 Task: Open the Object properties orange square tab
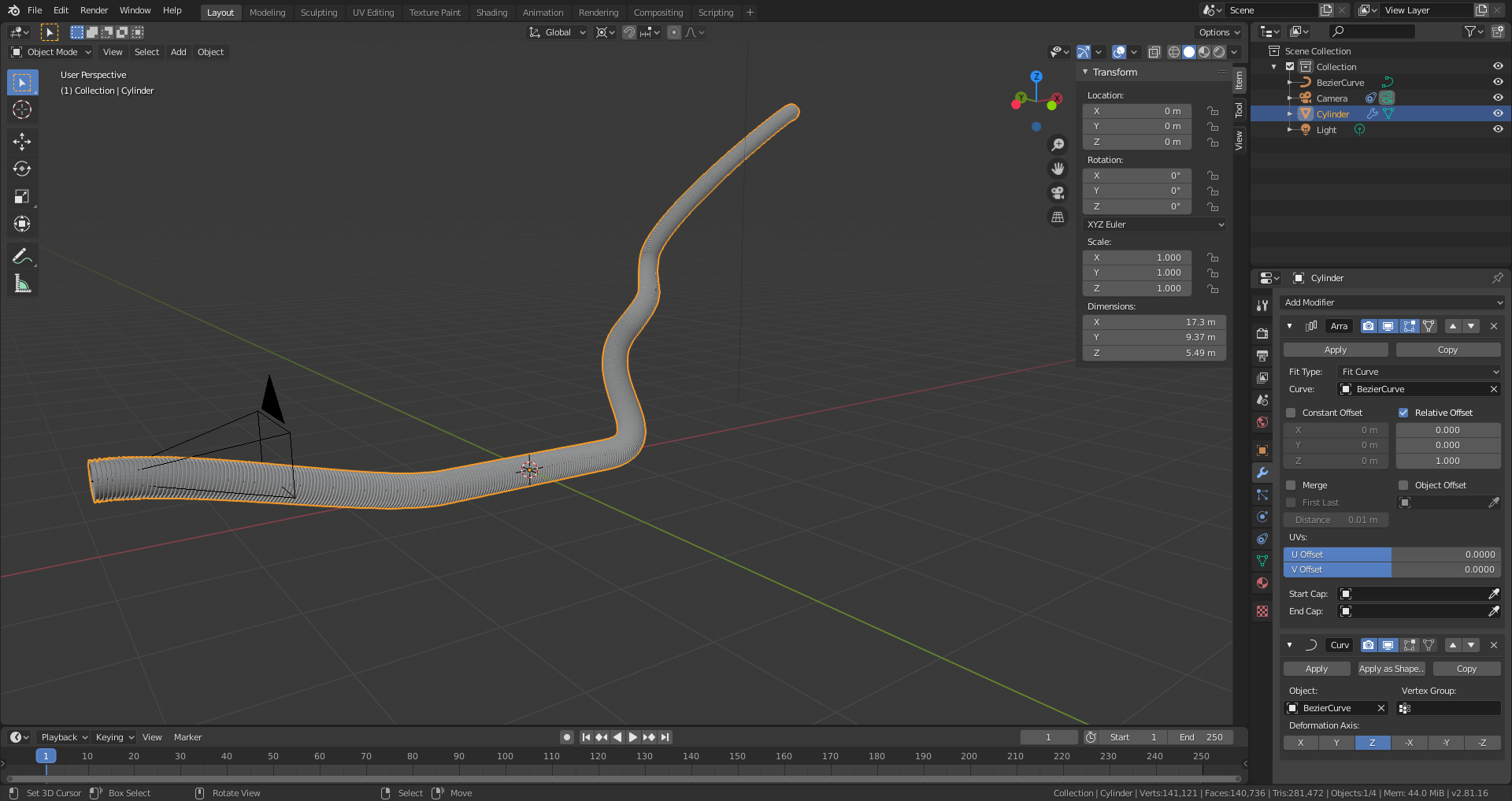click(1262, 451)
